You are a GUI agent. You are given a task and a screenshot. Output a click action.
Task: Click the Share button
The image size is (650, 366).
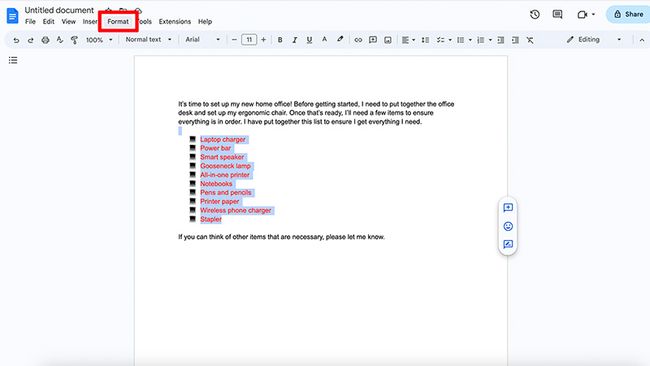(x=628, y=15)
